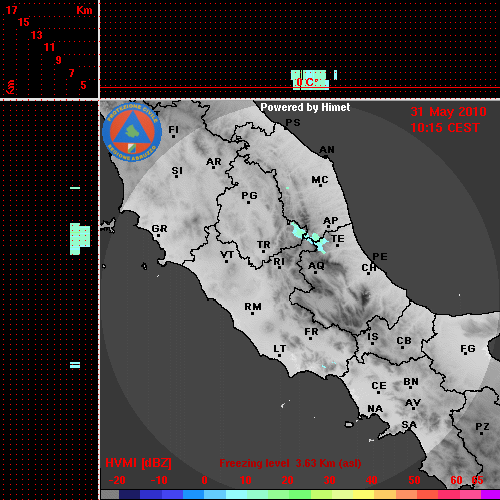Click the FI city marker

(x=173, y=136)
